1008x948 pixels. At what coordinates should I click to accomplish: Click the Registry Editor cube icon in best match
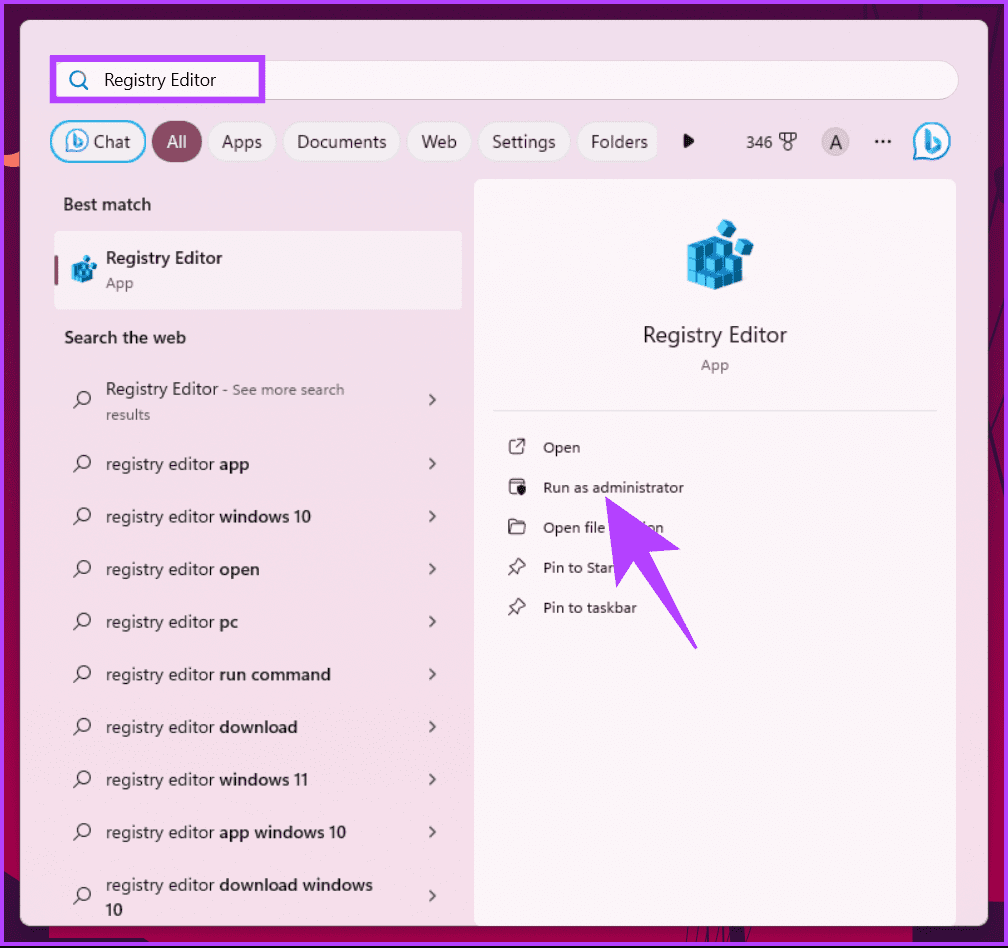point(84,270)
